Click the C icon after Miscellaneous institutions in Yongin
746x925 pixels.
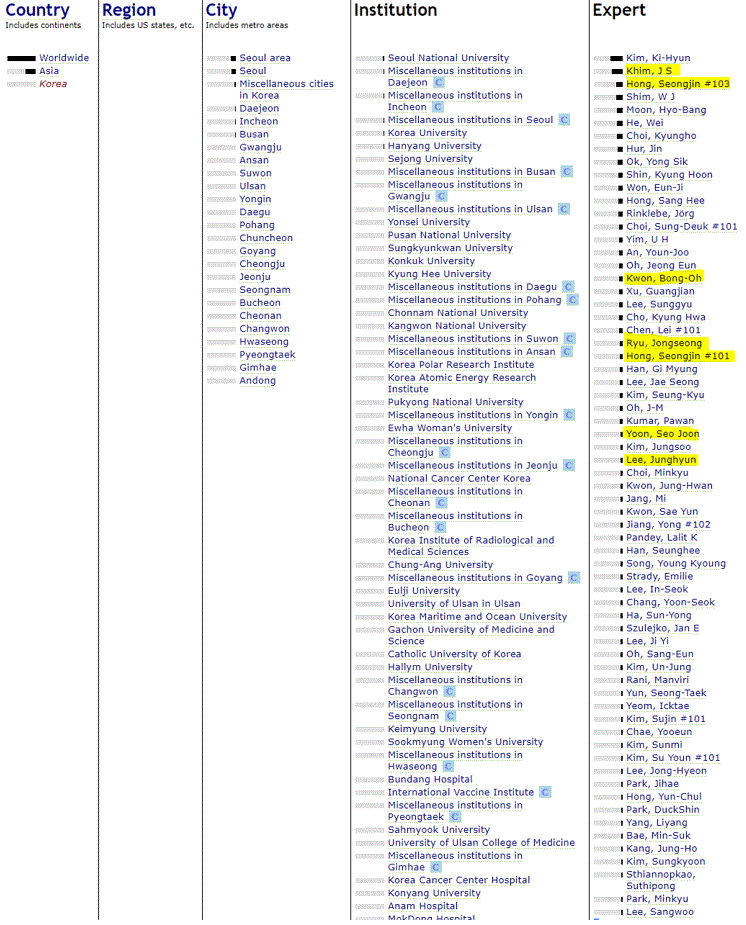(569, 415)
